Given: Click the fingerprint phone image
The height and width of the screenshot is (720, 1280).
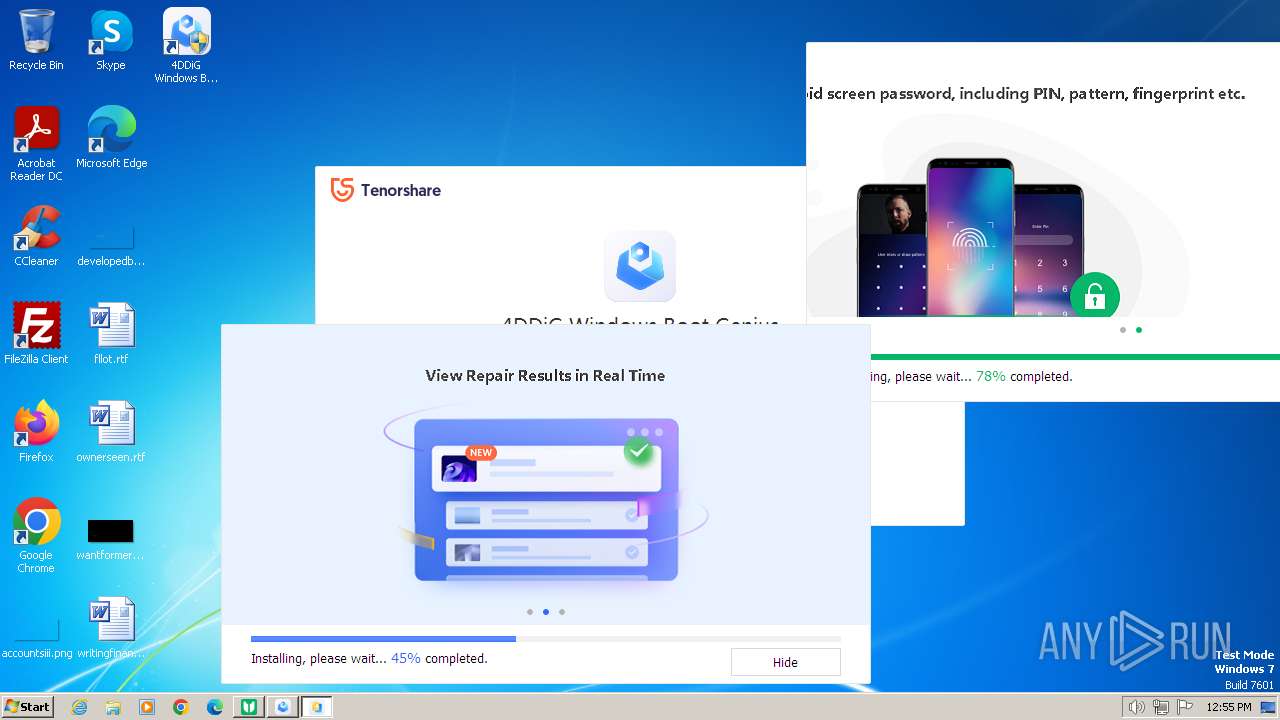Looking at the screenshot, I should tap(970, 237).
